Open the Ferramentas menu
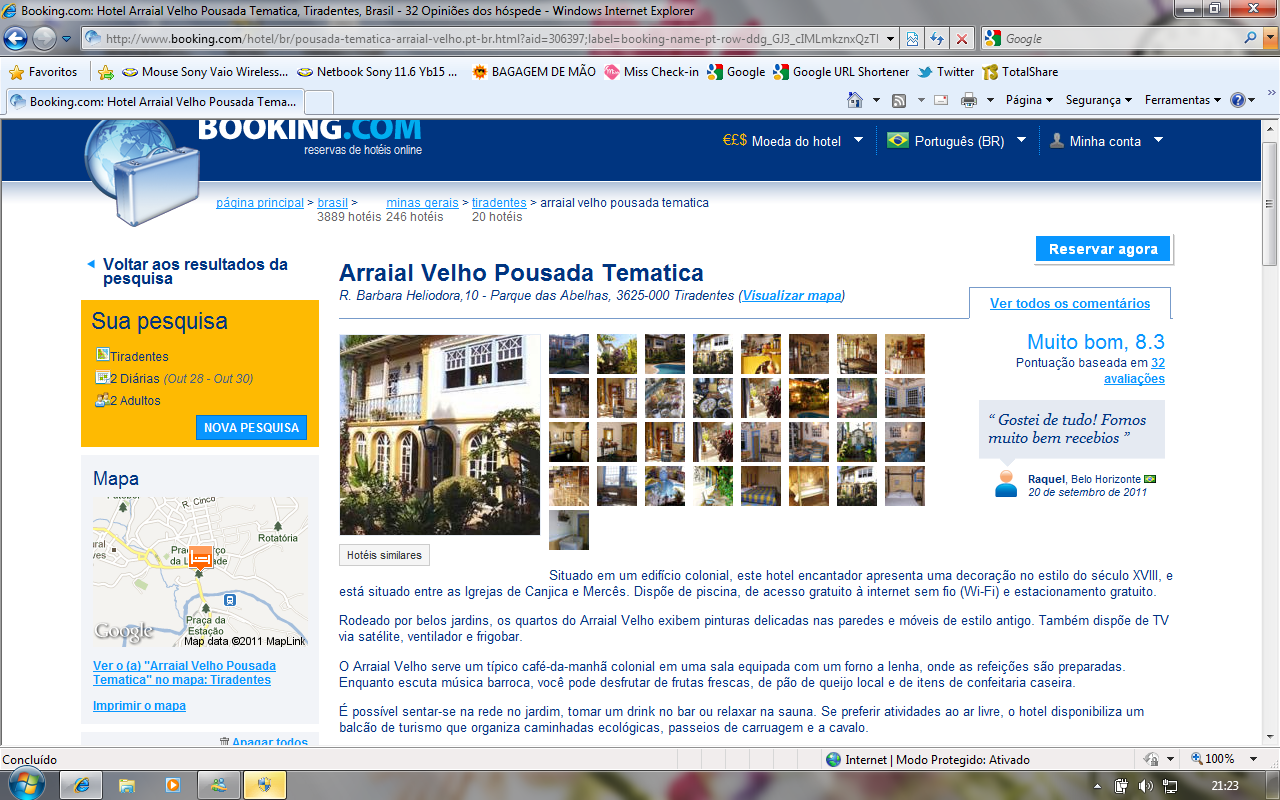 1182,100
